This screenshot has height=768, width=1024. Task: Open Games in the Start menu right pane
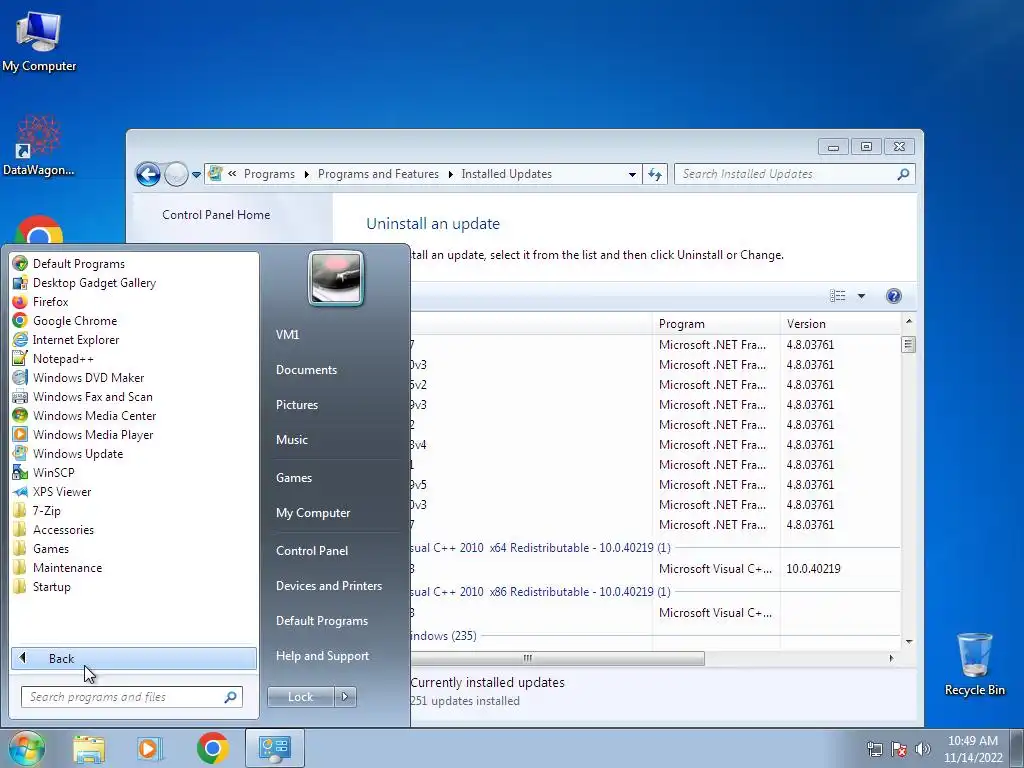point(294,477)
